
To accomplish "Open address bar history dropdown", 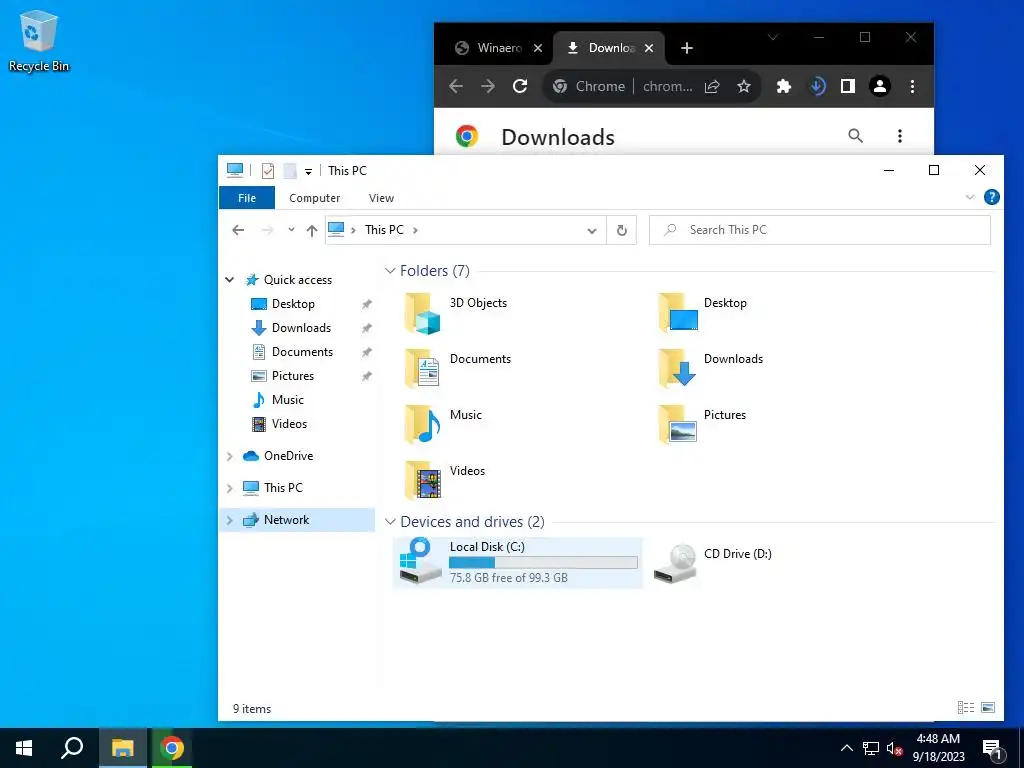I will (592, 231).
